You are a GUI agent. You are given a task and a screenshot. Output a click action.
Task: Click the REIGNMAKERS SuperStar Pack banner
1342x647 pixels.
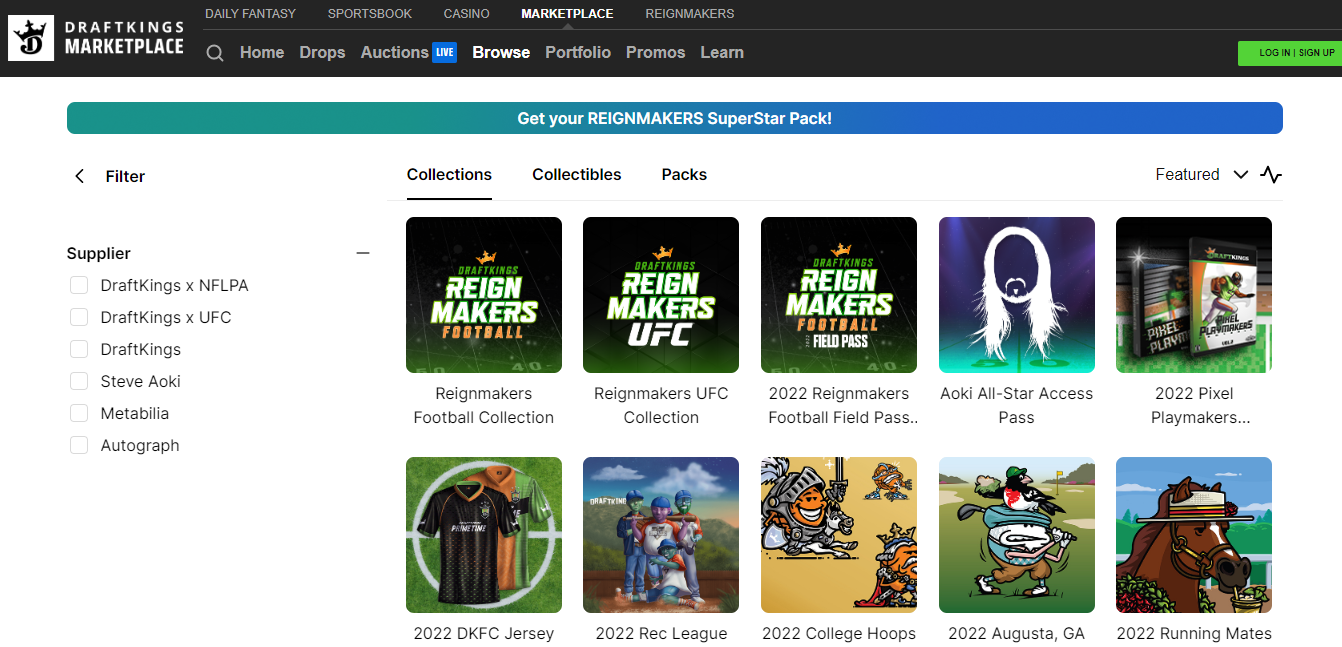point(675,118)
